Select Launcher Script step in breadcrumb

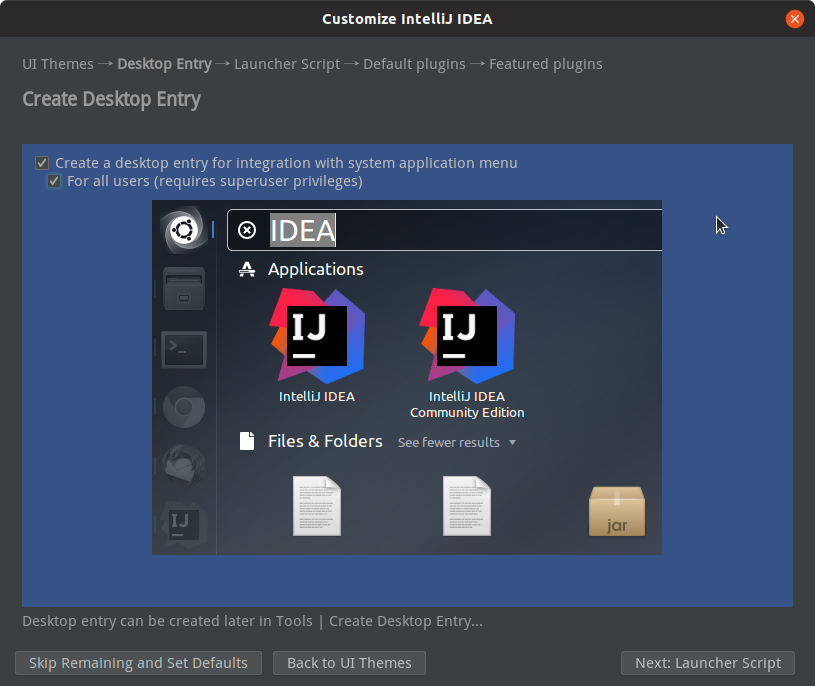pyautogui.click(x=287, y=64)
